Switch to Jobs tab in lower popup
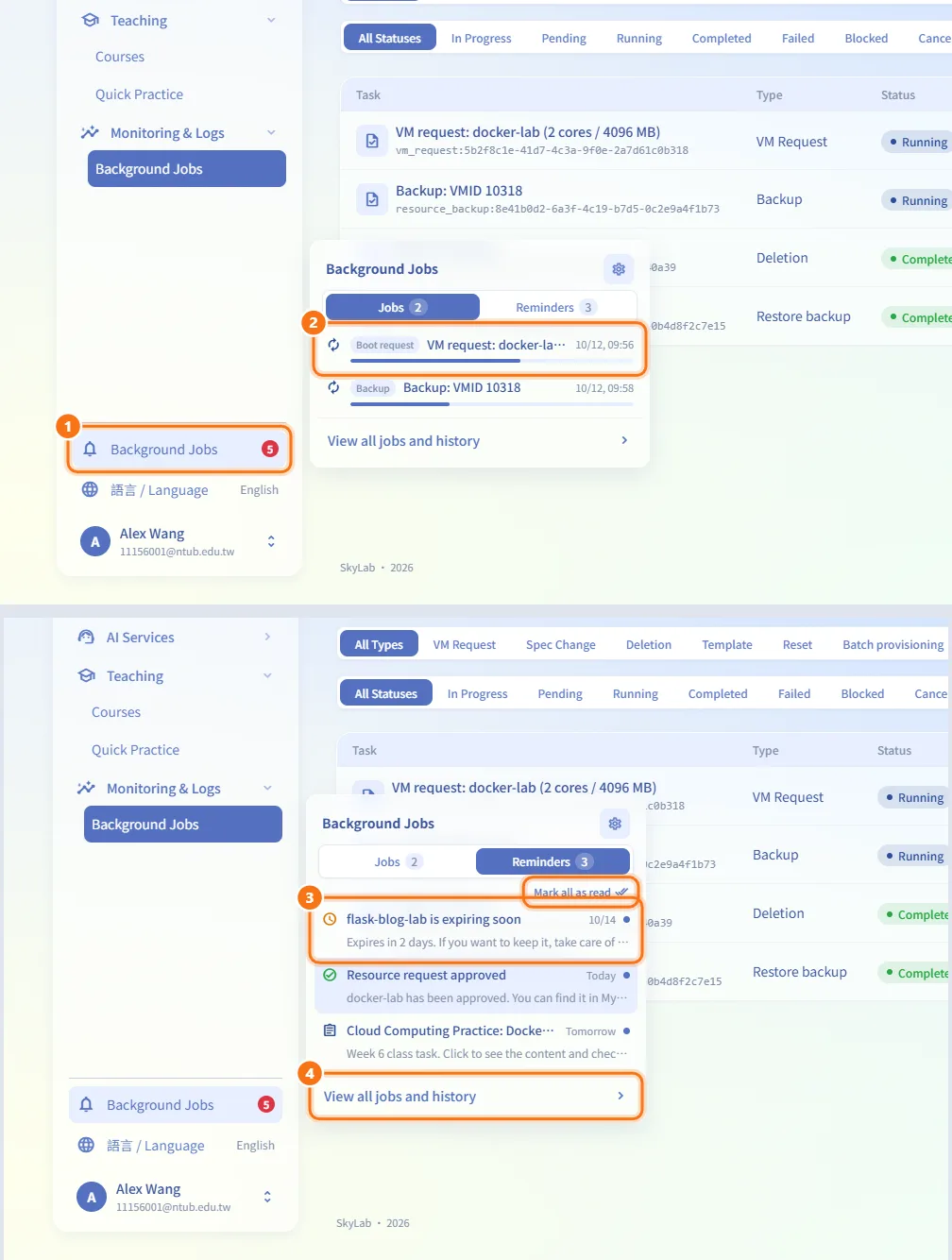Viewport: 952px width, 1260px height. [x=398, y=861]
